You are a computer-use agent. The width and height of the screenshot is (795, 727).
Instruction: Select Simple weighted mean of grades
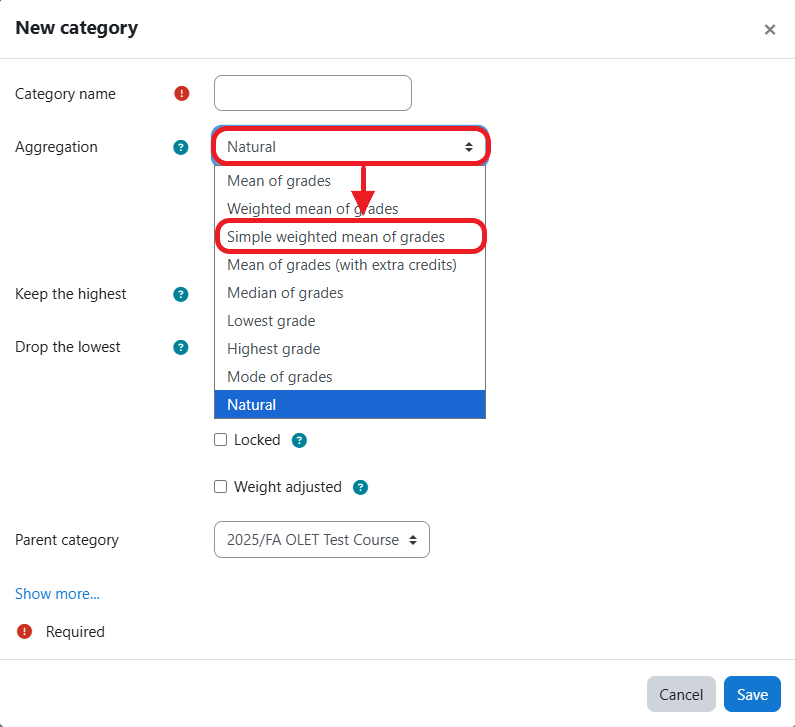coord(336,237)
